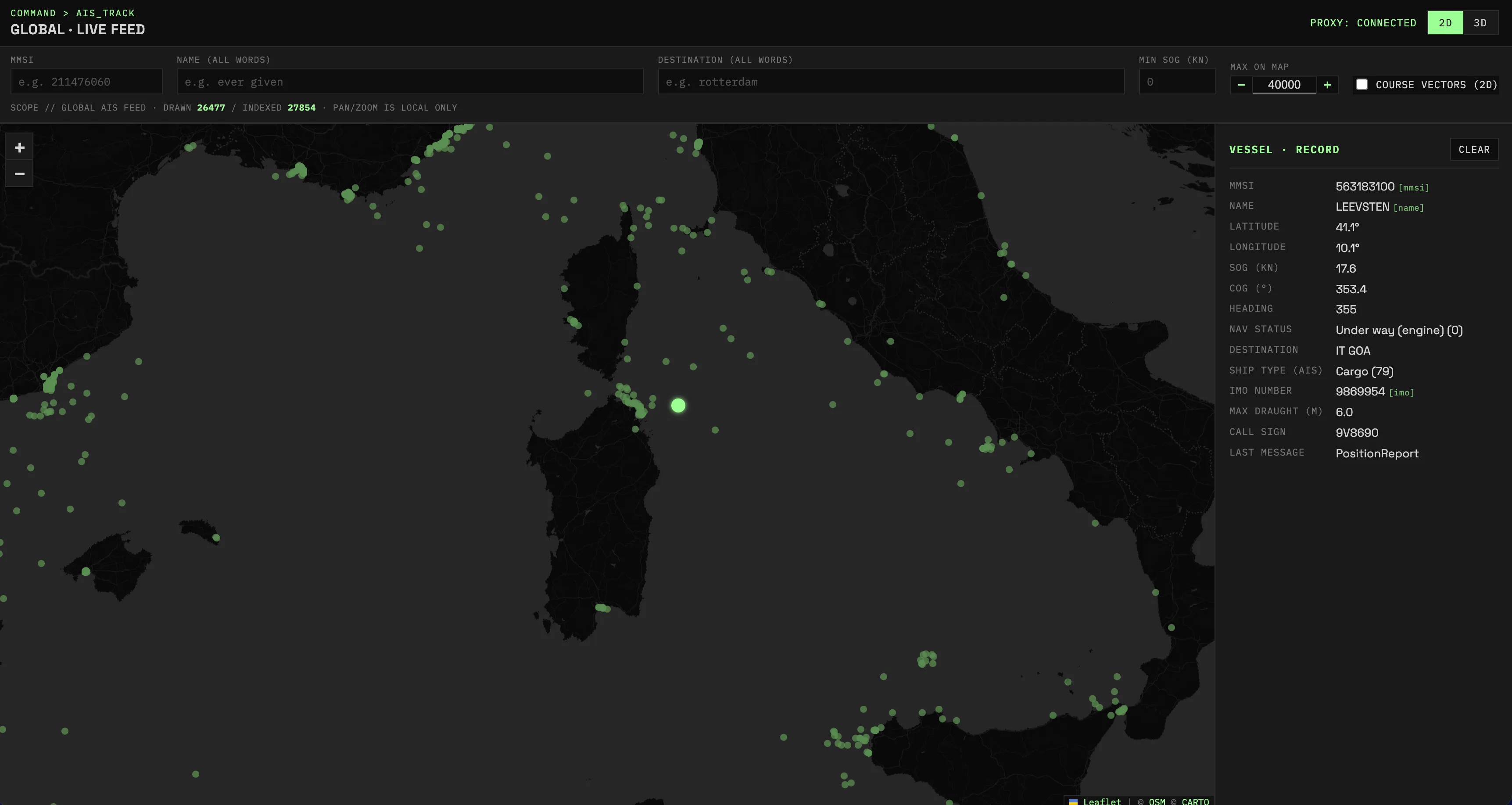
Task: Clear the vessel record panel
Action: [x=1474, y=150]
